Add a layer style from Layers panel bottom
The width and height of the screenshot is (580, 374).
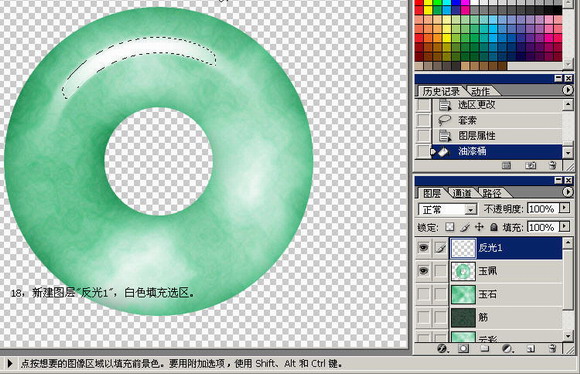pos(442,348)
